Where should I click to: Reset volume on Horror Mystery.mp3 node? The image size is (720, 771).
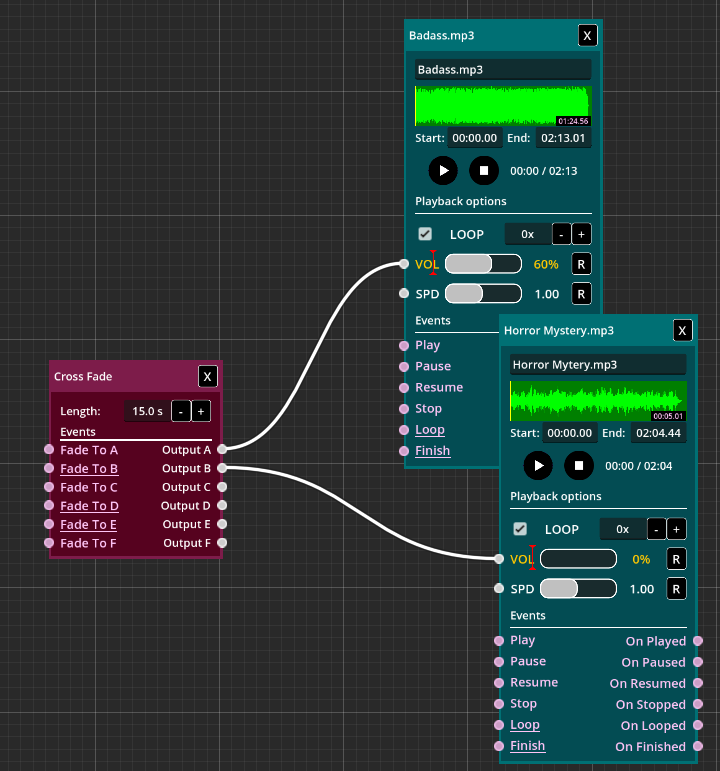(x=676, y=559)
